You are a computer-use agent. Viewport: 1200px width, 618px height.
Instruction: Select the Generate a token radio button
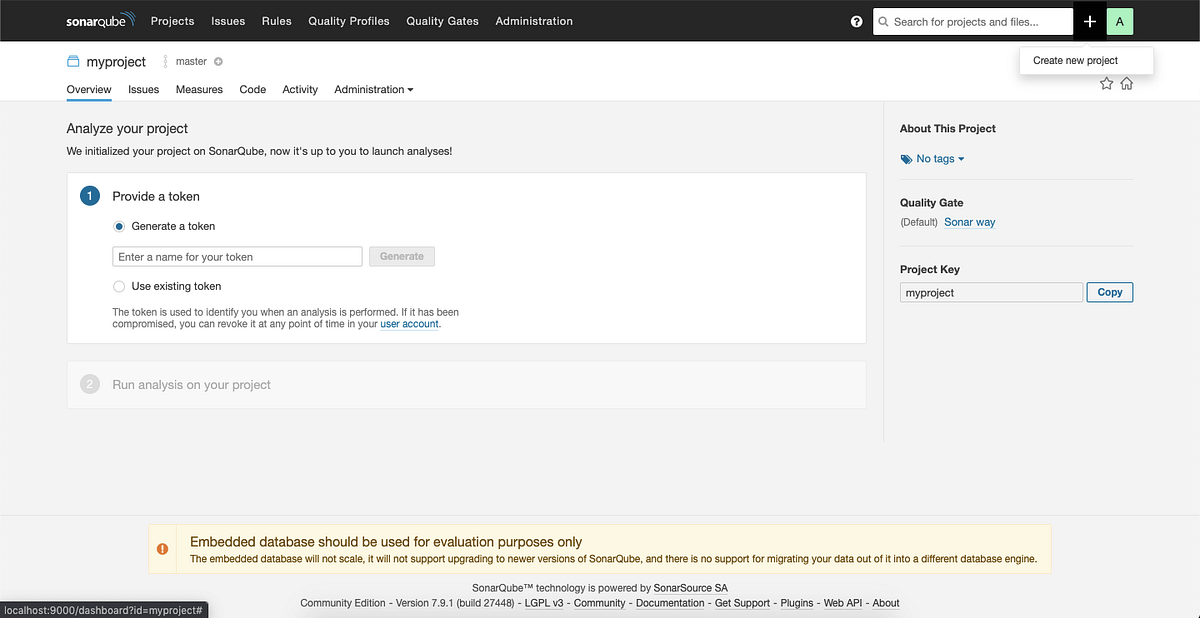pos(119,226)
